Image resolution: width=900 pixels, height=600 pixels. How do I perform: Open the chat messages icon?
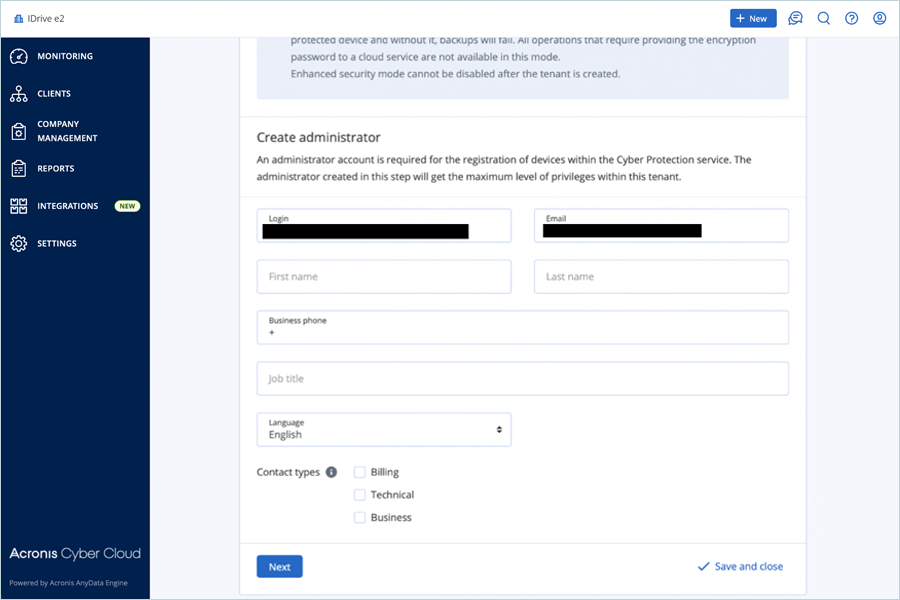tap(795, 18)
